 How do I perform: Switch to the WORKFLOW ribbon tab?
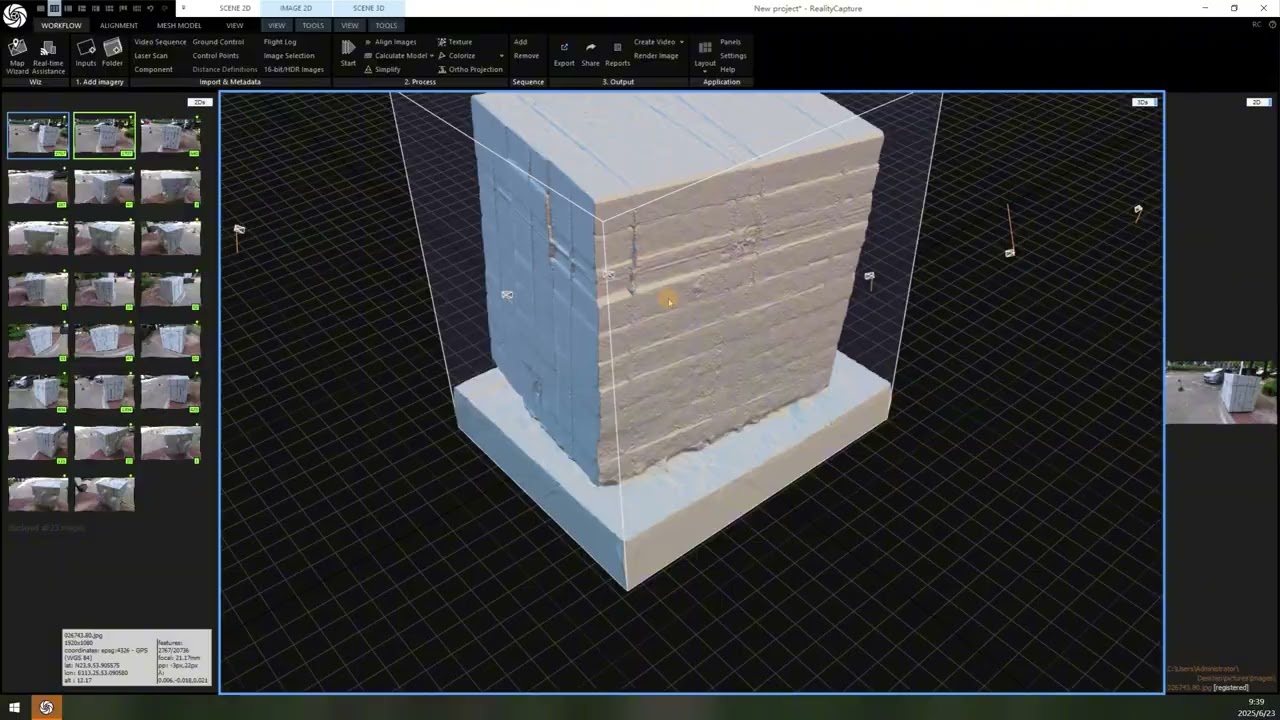pyautogui.click(x=61, y=25)
